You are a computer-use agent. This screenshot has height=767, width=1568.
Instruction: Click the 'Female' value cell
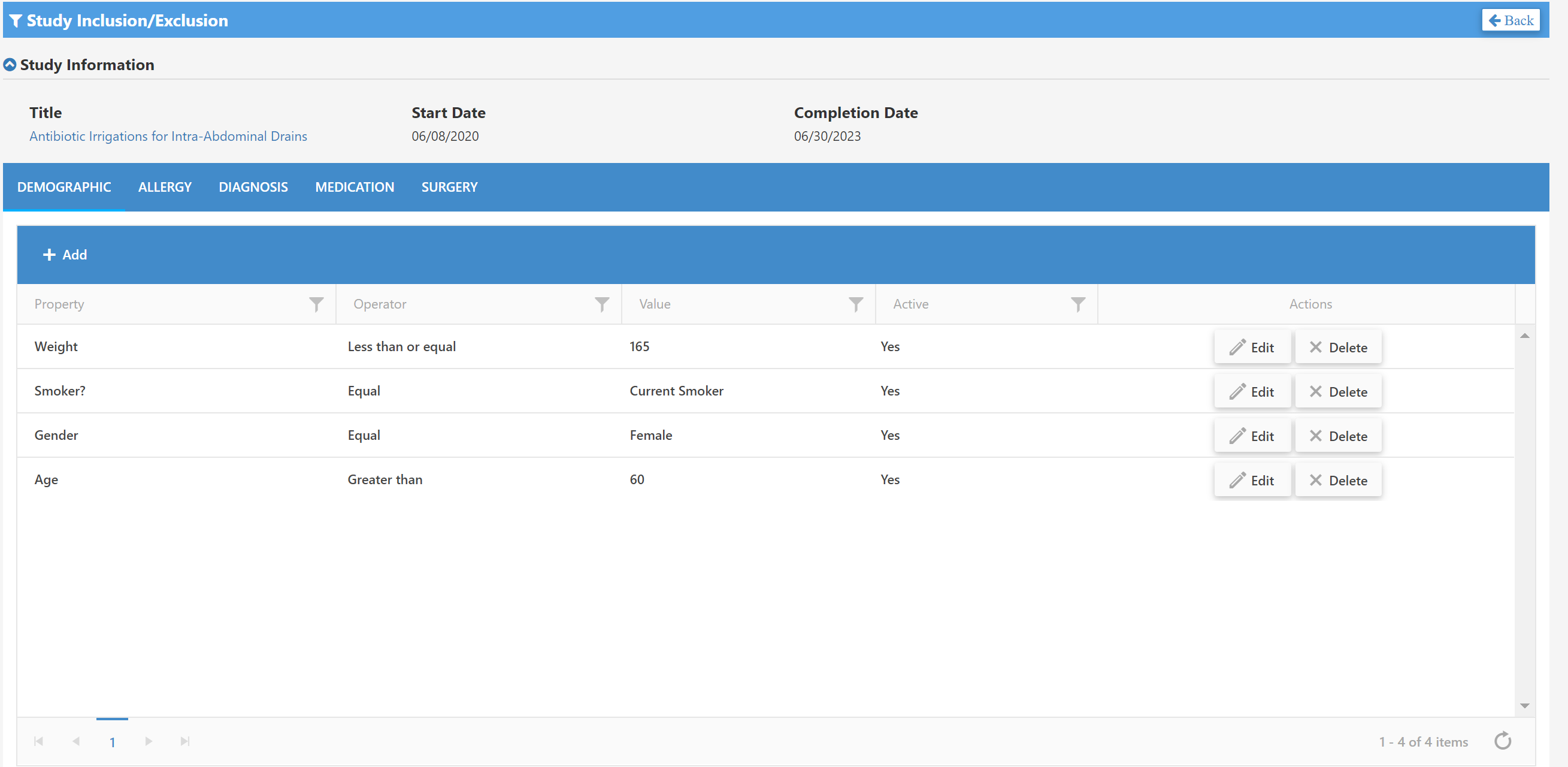point(748,436)
